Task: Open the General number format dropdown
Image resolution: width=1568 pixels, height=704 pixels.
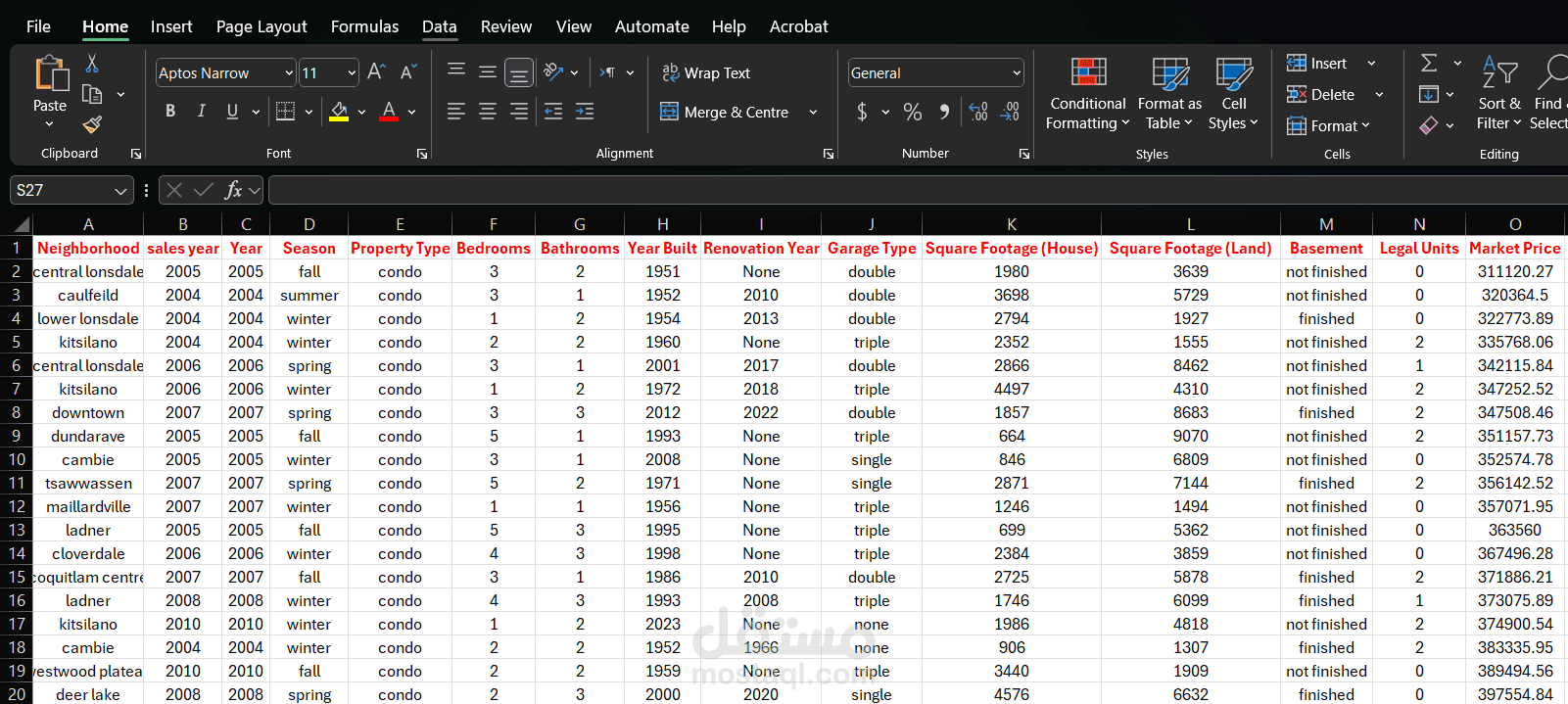Action: (x=1017, y=72)
